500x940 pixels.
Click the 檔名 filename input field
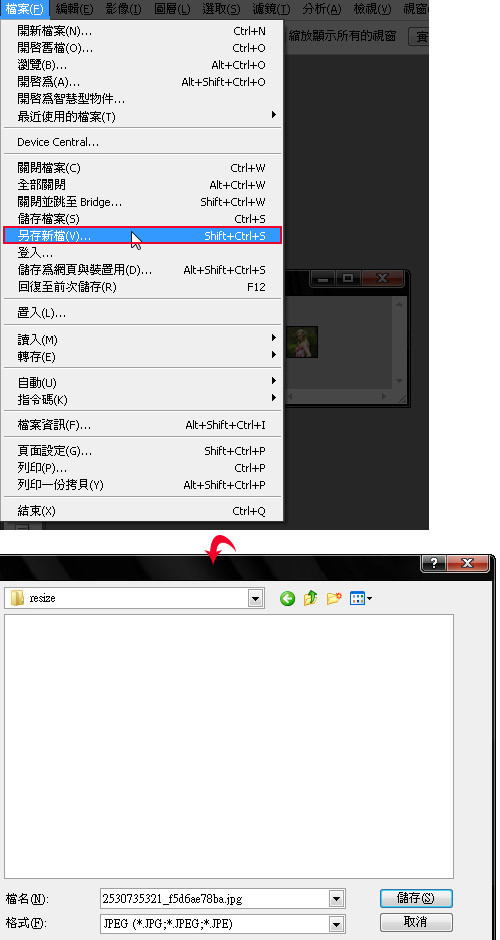click(215, 899)
